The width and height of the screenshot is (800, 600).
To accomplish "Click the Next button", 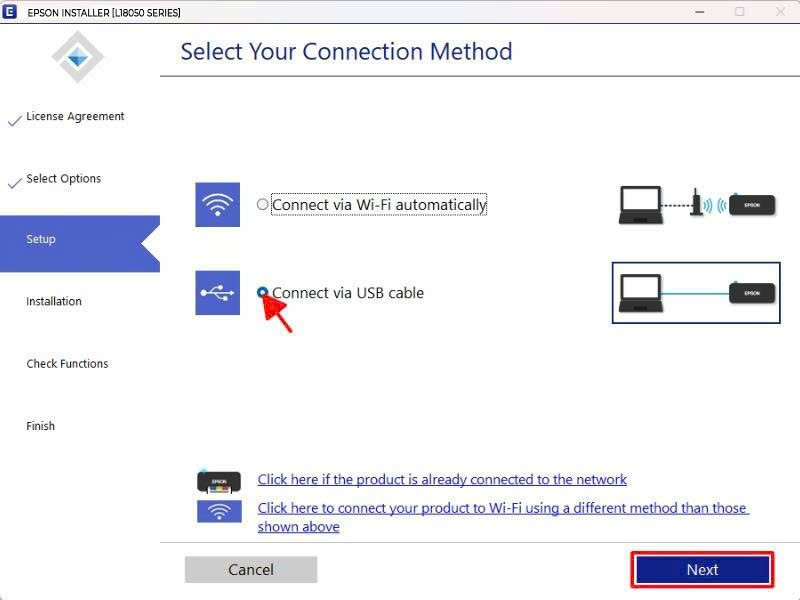I will point(702,569).
